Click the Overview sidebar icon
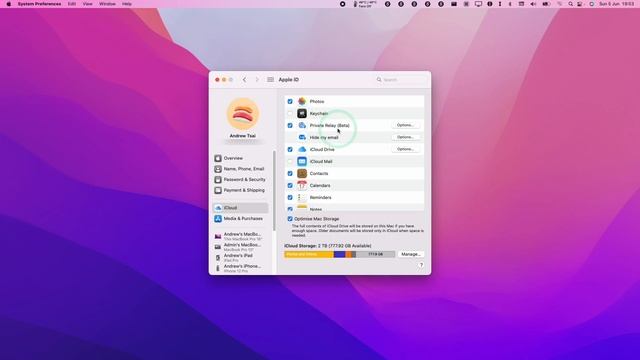 pos(218,158)
